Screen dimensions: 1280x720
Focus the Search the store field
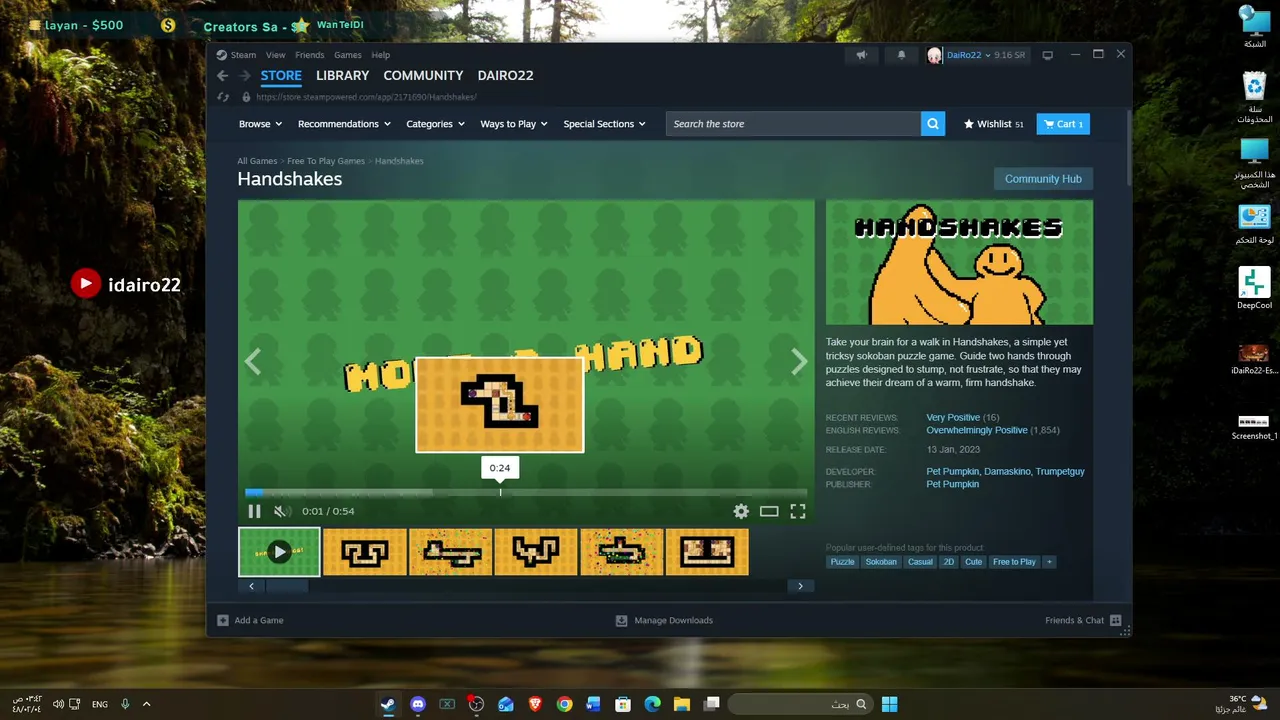pyautogui.click(x=794, y=124)
